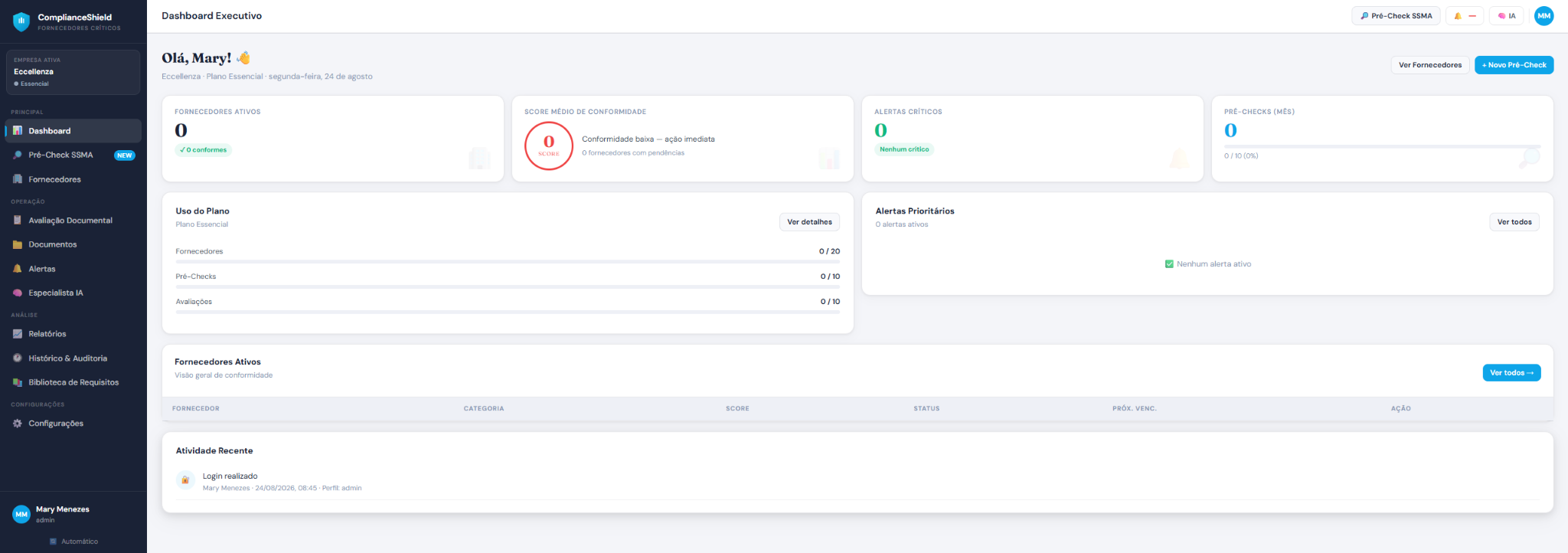The height and width of the screenshot is (553, 1568).
Task: Click Ver detalhes in Uso do Plano
Action: pyautogui.click(x=810, y=222)
